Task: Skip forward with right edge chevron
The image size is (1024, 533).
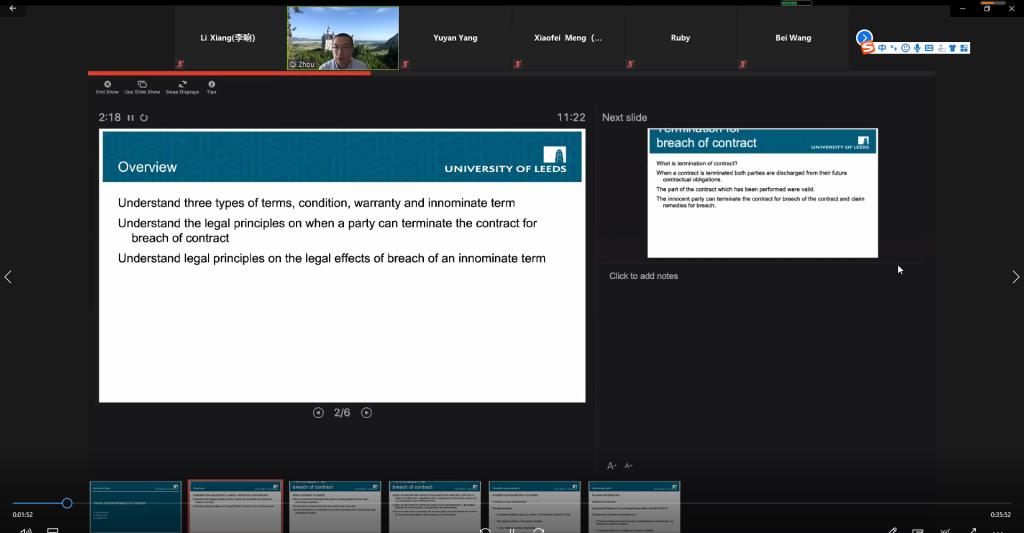Action: pos(1015,277)
